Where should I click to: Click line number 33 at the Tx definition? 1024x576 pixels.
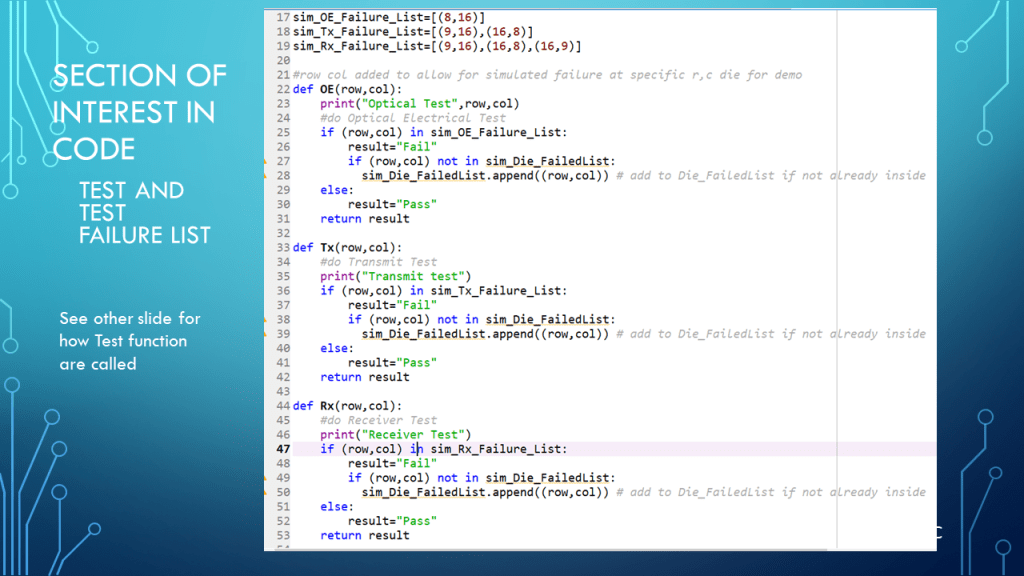[282, 247]
